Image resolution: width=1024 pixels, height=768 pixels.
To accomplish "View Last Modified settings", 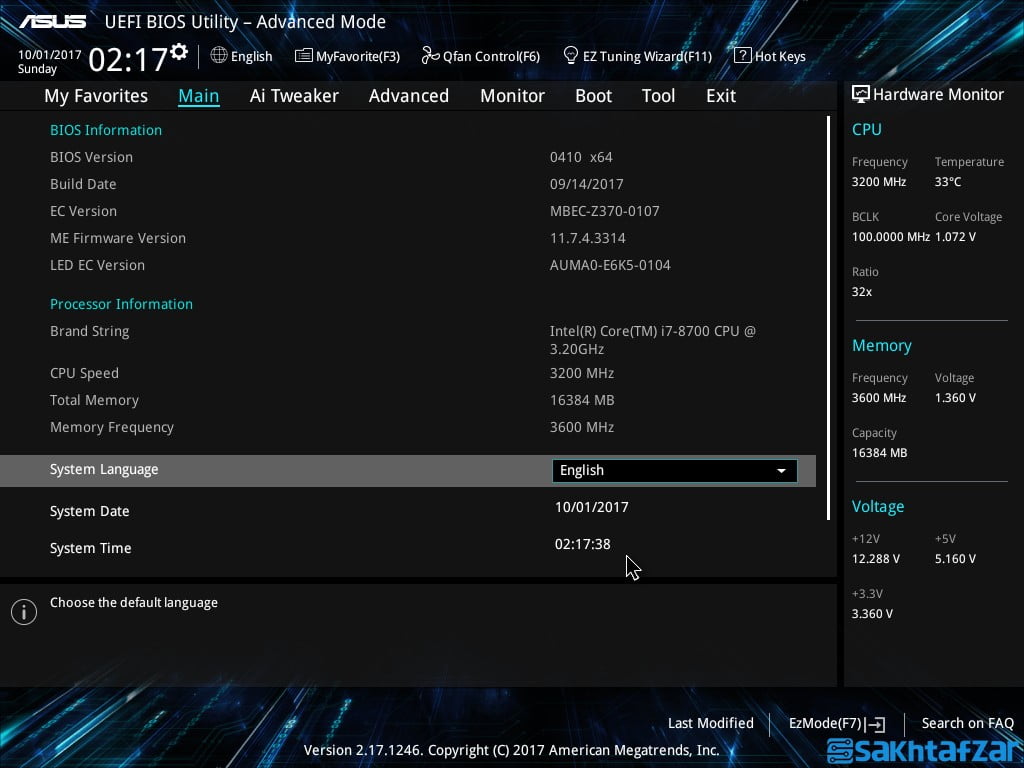I will tap(710, 723).
